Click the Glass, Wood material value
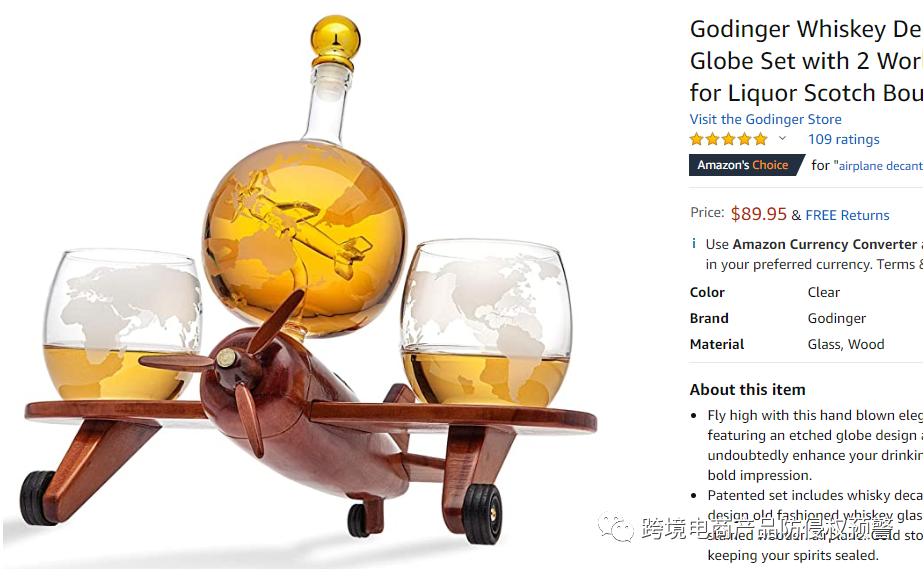923x569 pixels. 846,344
